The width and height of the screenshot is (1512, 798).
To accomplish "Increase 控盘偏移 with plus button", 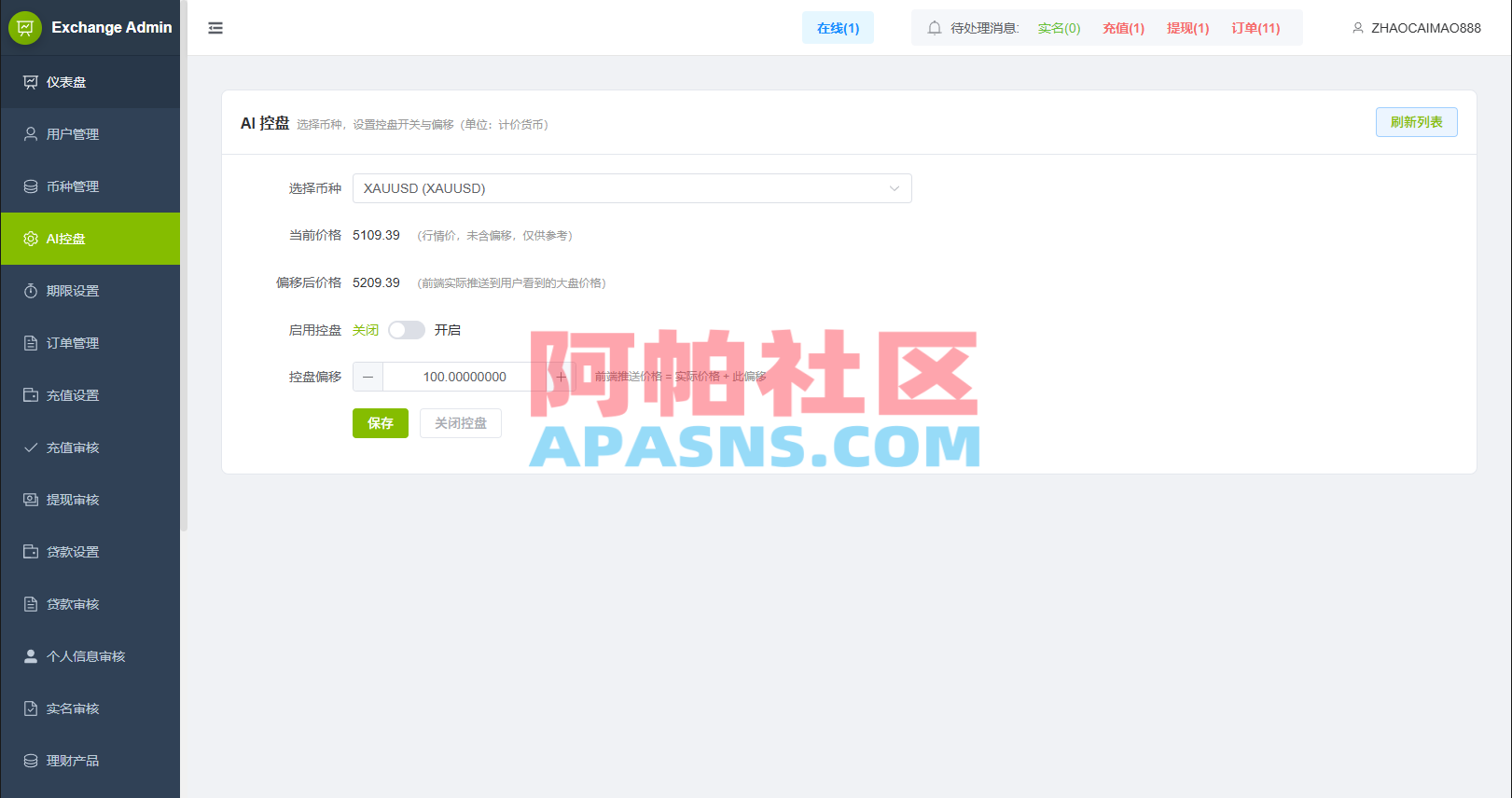I will 562,377.
